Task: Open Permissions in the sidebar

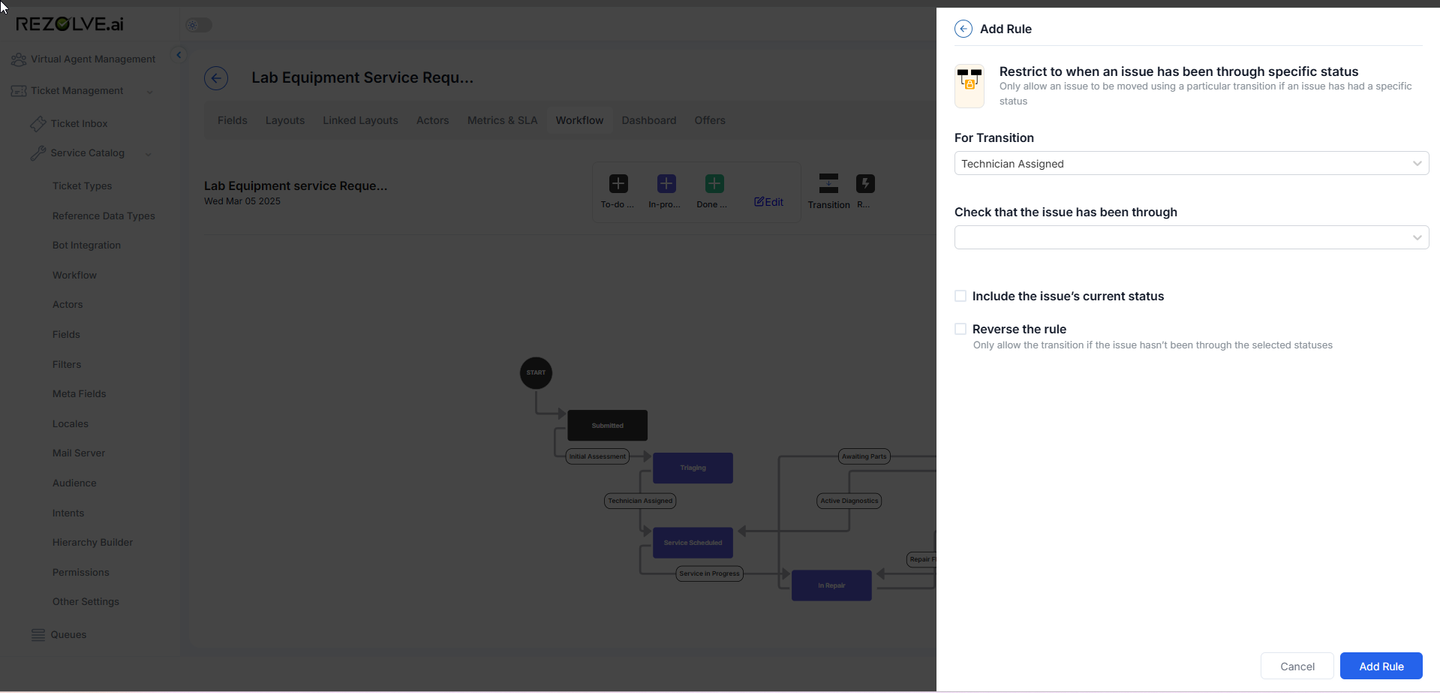Action: pyautogui.click(x=81, y=572)
